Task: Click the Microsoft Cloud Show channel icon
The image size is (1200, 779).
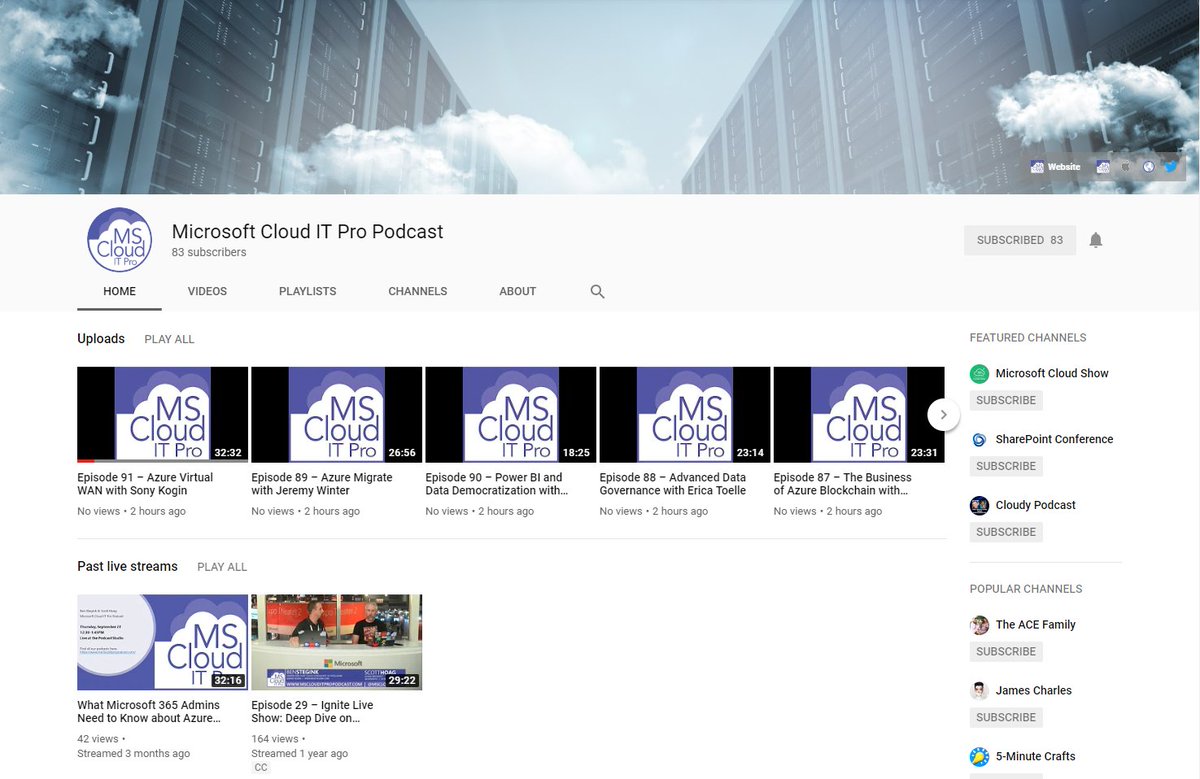Action: 978,373
